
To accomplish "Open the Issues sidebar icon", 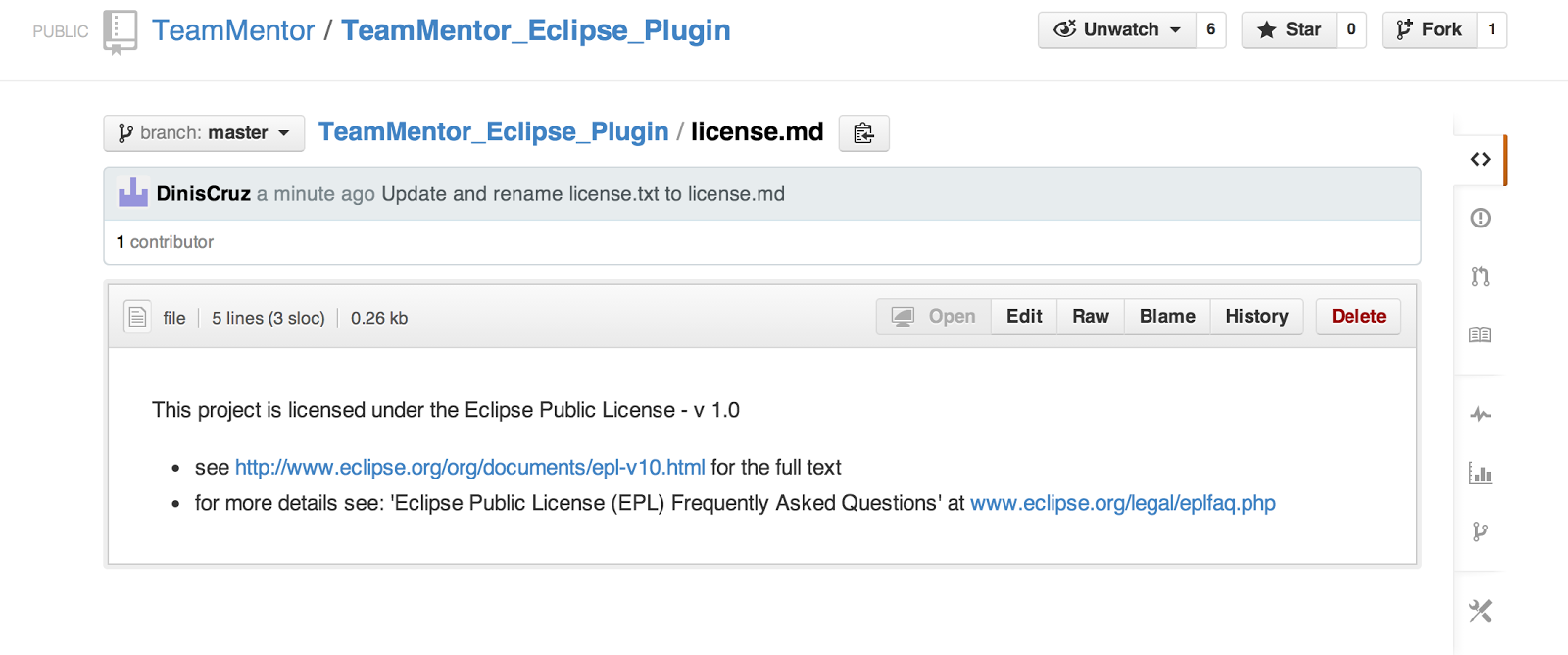I will pos(1480,218).
